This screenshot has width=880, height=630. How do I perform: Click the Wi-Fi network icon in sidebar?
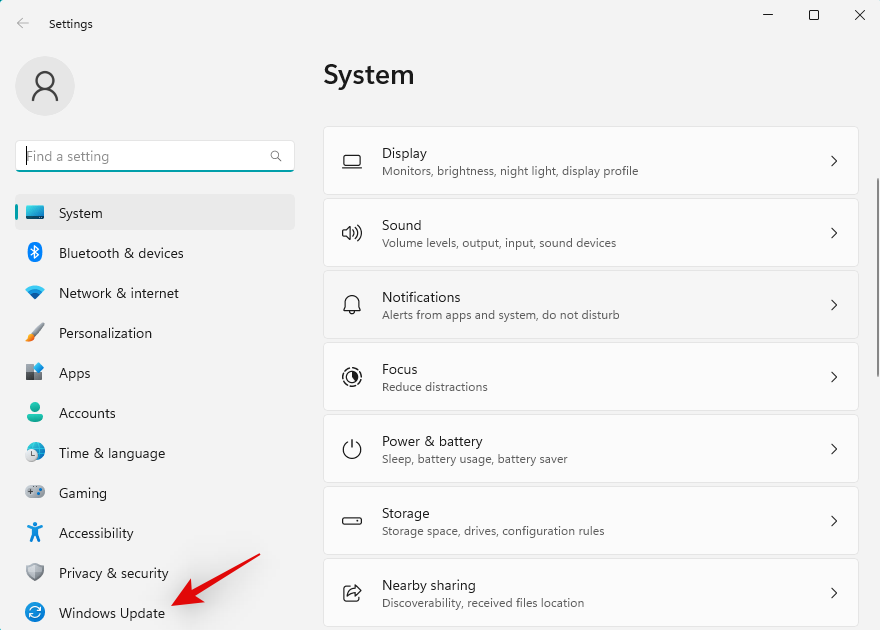pos(35,292)
